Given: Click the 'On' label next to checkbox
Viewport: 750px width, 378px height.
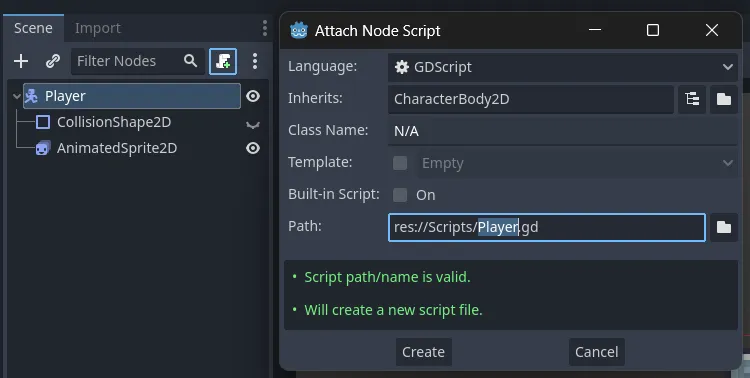Looking at the screenshot, I should click(426, 195).
